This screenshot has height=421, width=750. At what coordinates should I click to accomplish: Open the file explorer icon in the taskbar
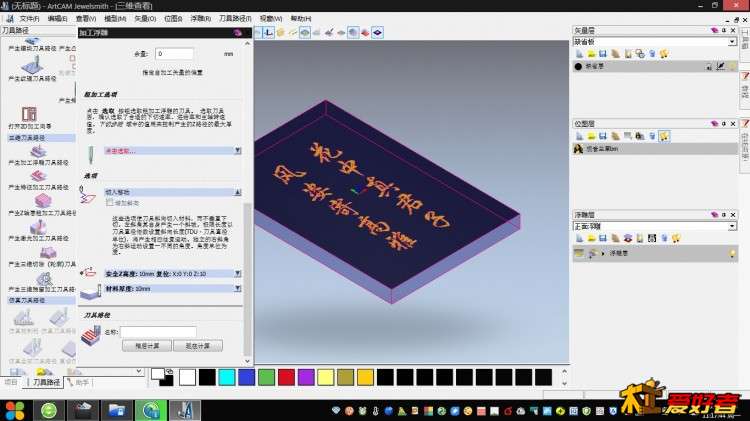click(x=116, y=410)
